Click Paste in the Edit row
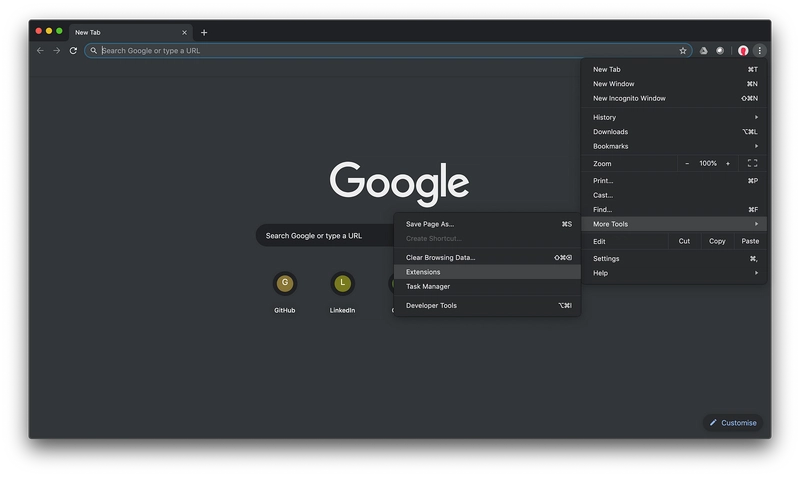 click(750, 241)
